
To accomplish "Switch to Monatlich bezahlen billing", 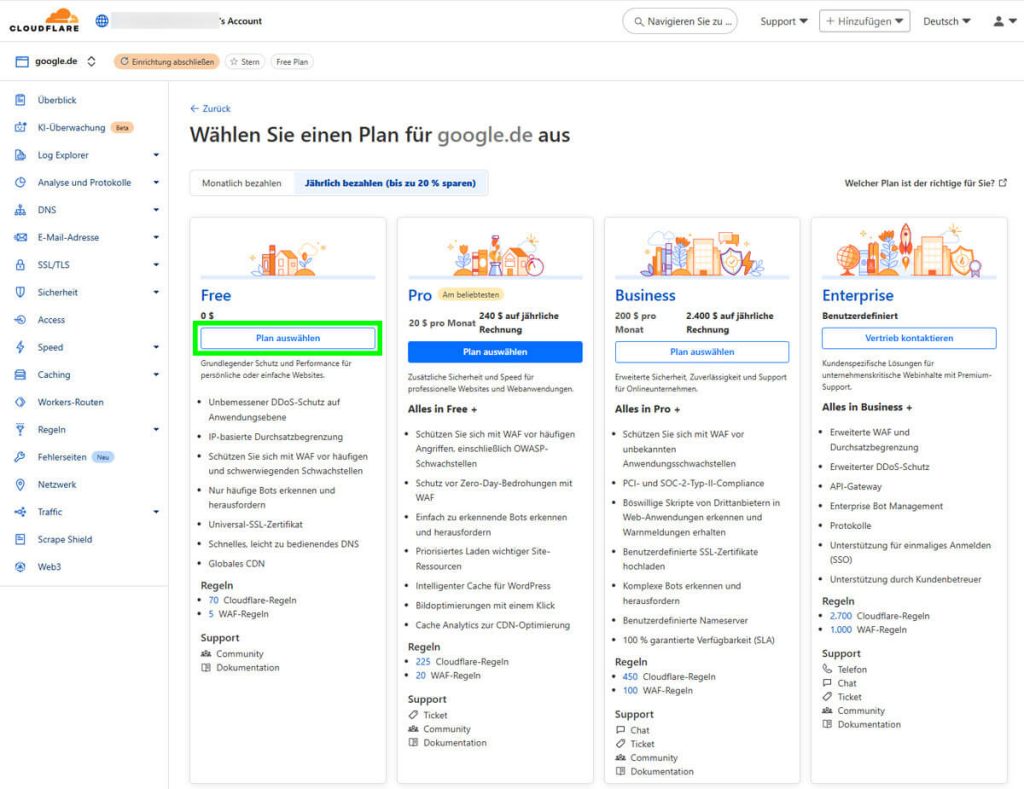I will (242, 183).
